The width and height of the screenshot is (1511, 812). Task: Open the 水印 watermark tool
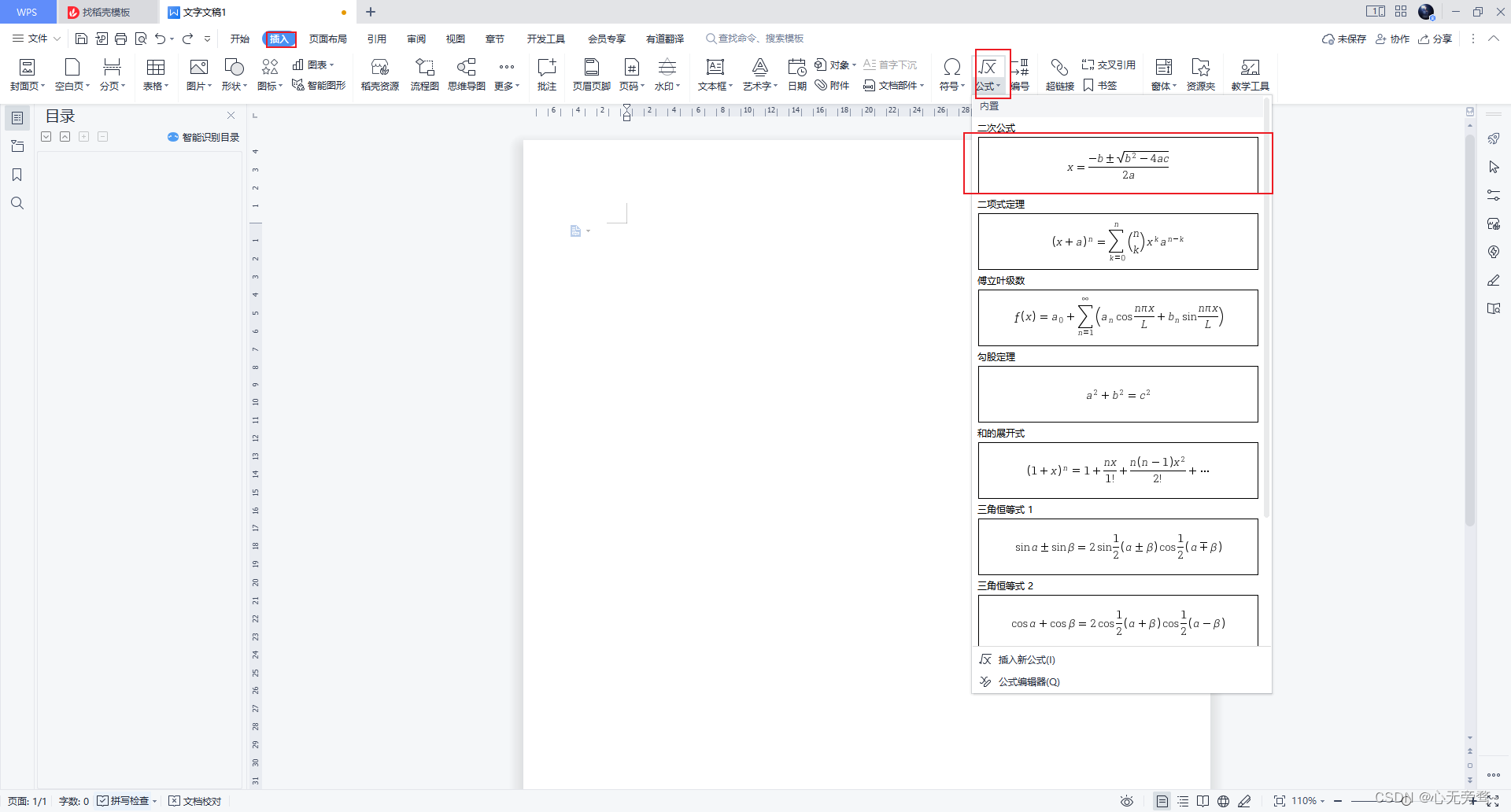667,75
